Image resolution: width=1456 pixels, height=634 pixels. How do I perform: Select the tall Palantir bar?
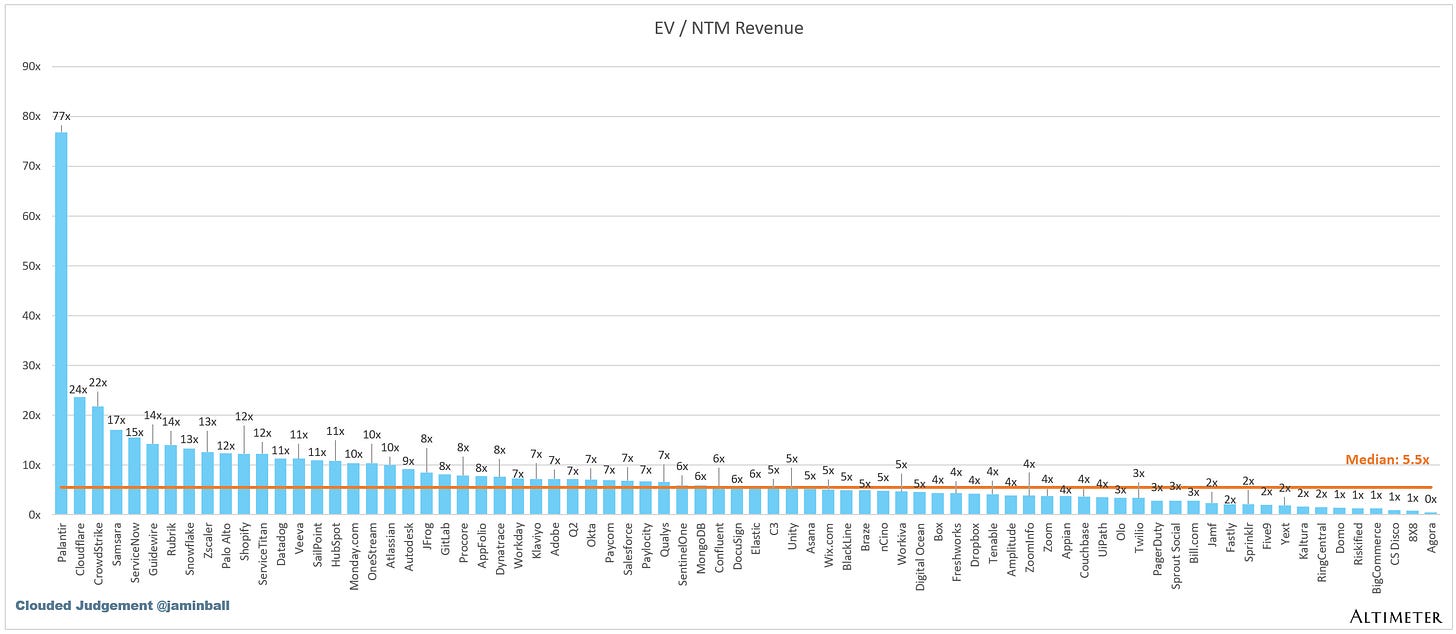coord(61,323)
